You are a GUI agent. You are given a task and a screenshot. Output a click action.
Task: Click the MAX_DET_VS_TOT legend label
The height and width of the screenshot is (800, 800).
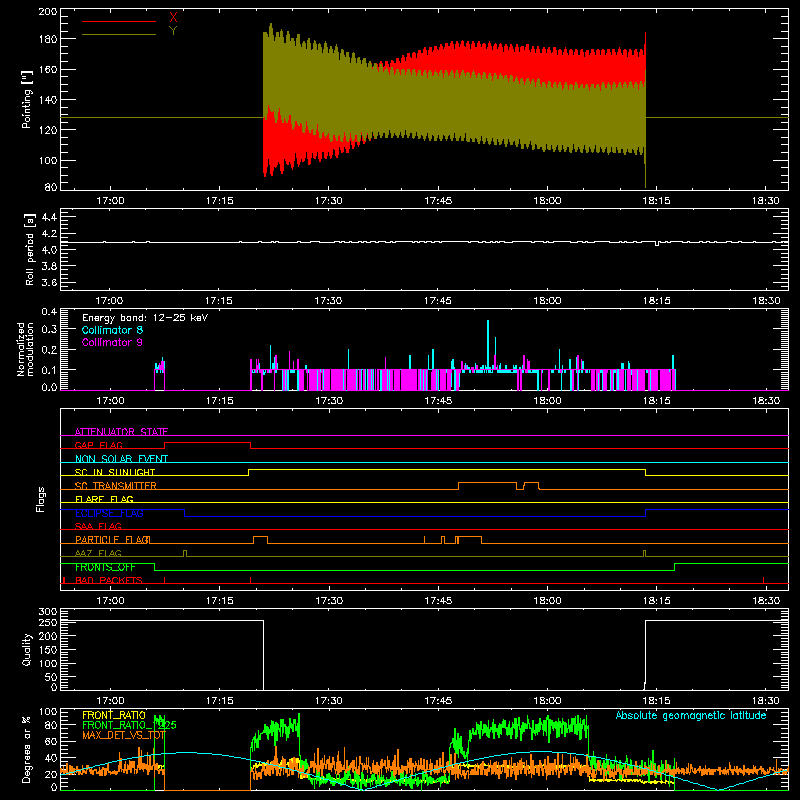click(x=124, y=735)
